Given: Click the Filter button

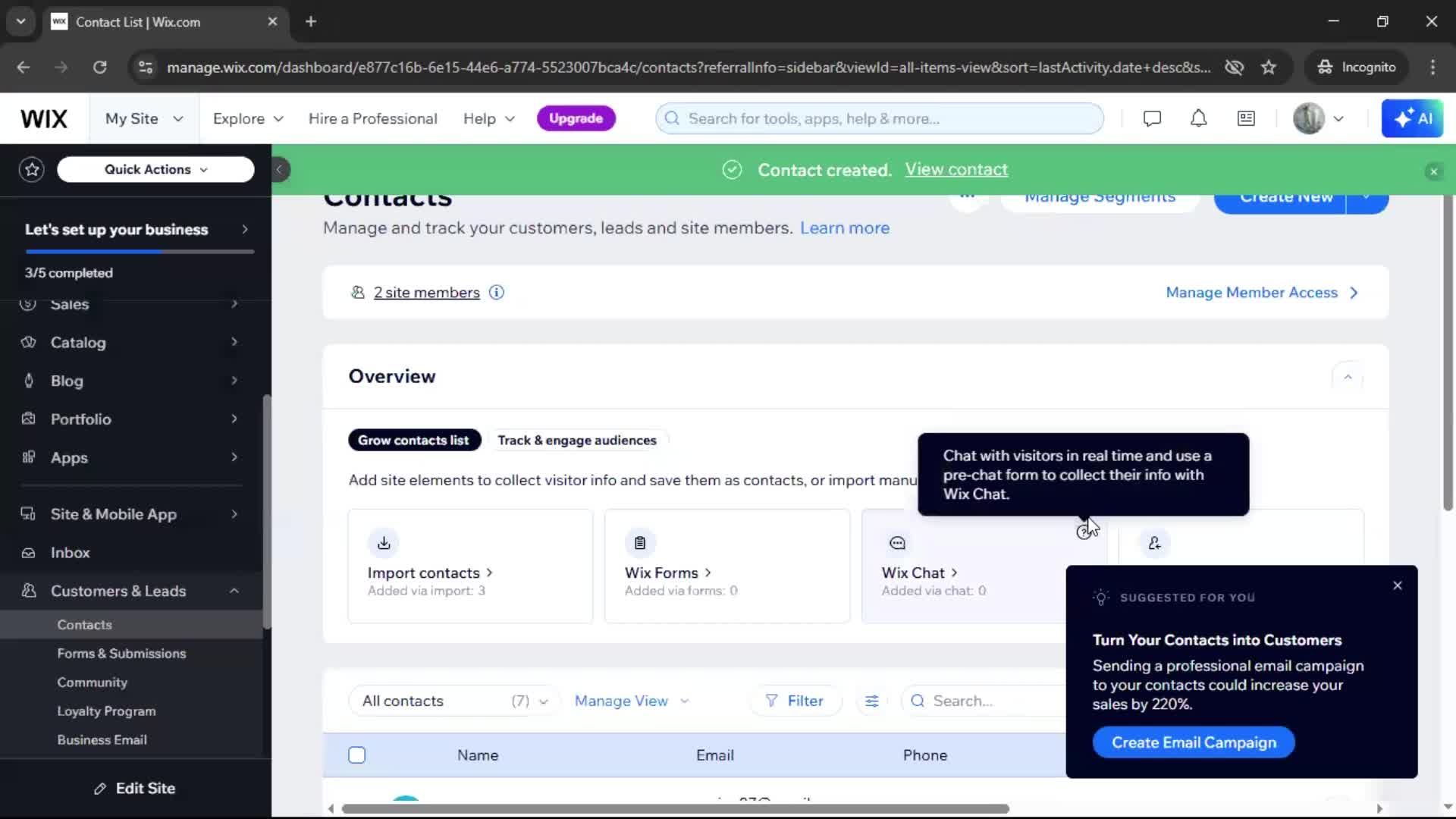Looking at the screenshot, I should coord(795,701).
